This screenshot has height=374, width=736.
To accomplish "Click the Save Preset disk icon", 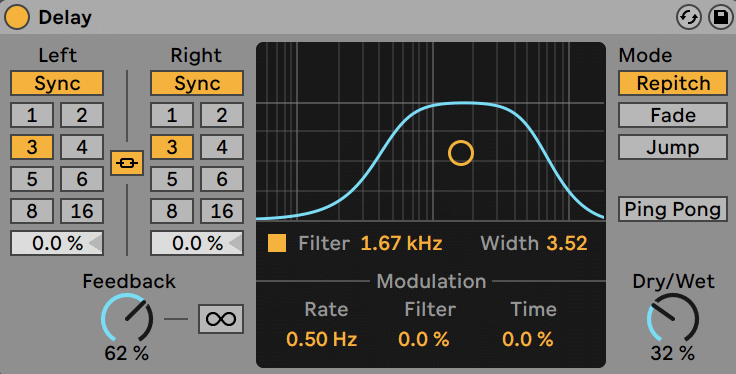I will click(x=721, y=17).
